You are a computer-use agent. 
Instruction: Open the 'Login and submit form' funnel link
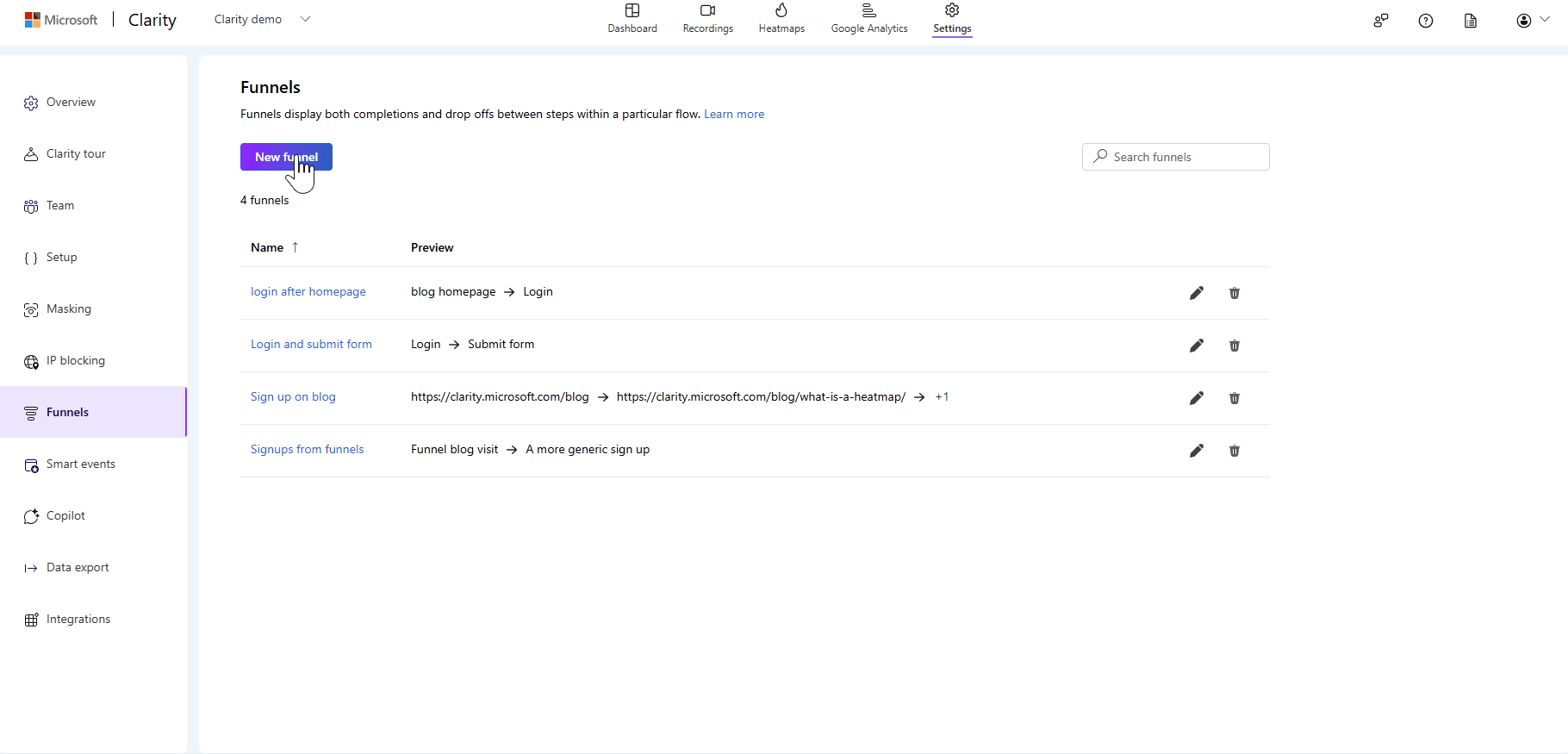[311, 345]
